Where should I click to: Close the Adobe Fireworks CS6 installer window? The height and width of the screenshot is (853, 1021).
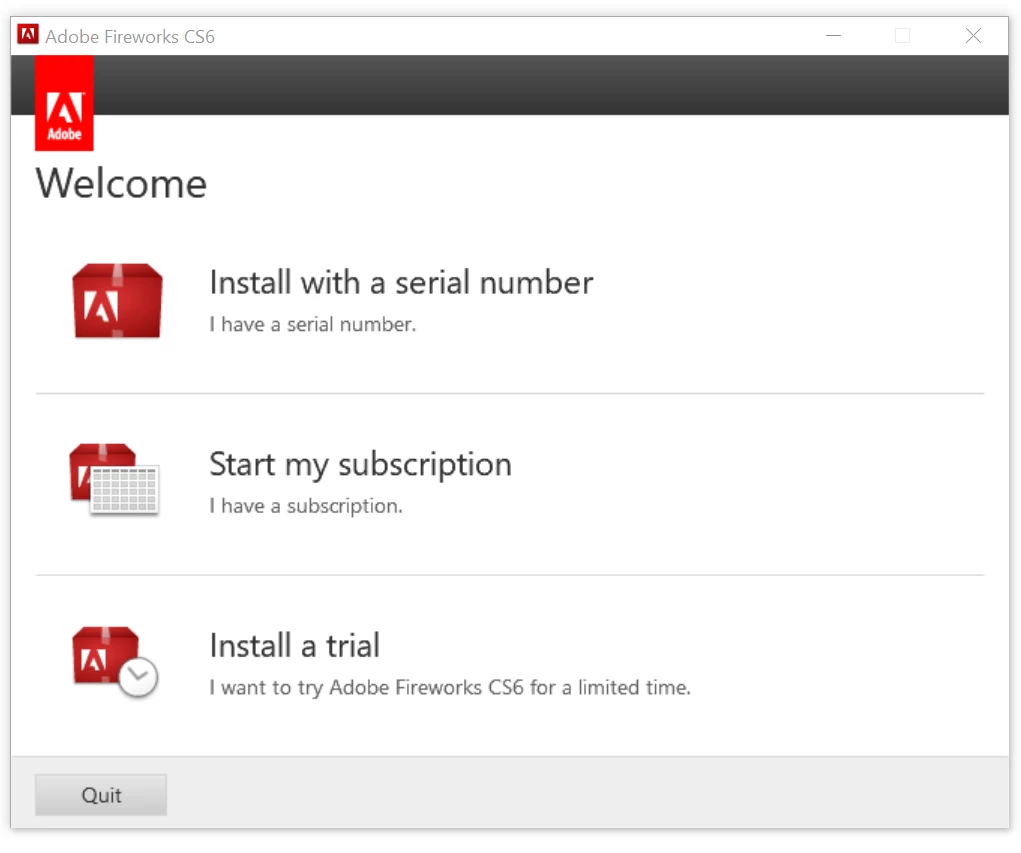pyautogui.click(x=973, y=35)
